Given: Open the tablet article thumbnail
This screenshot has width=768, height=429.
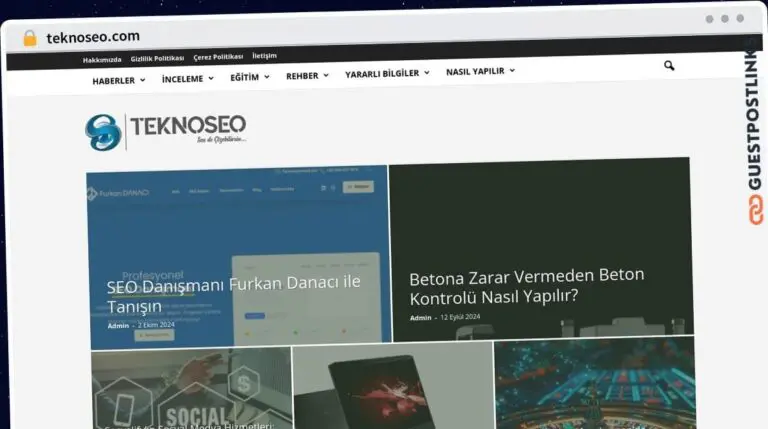Looking at the screenshot, I should (x=392, y=385).
